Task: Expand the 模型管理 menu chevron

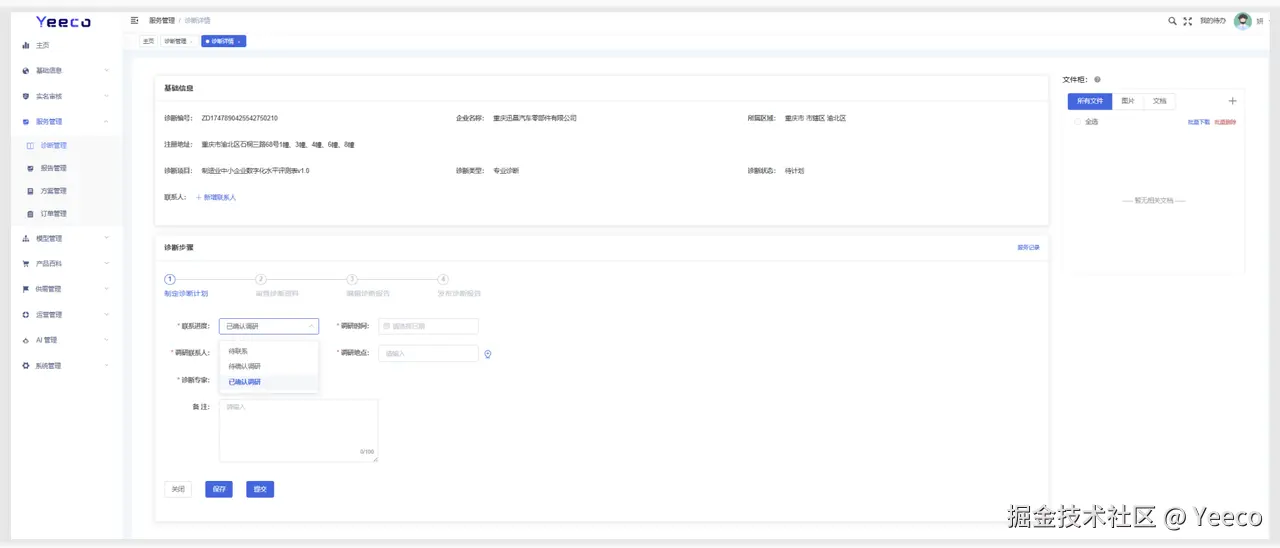Action: pyautogui.click(x=107, y=238)
